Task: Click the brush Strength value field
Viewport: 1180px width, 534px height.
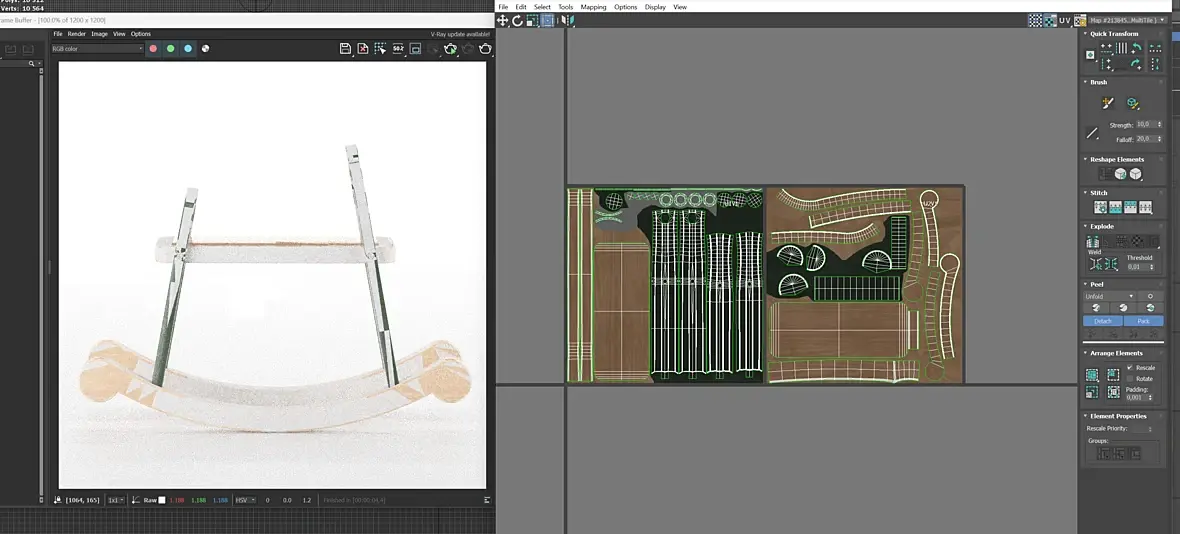Action: click(x=1144, y=125)
